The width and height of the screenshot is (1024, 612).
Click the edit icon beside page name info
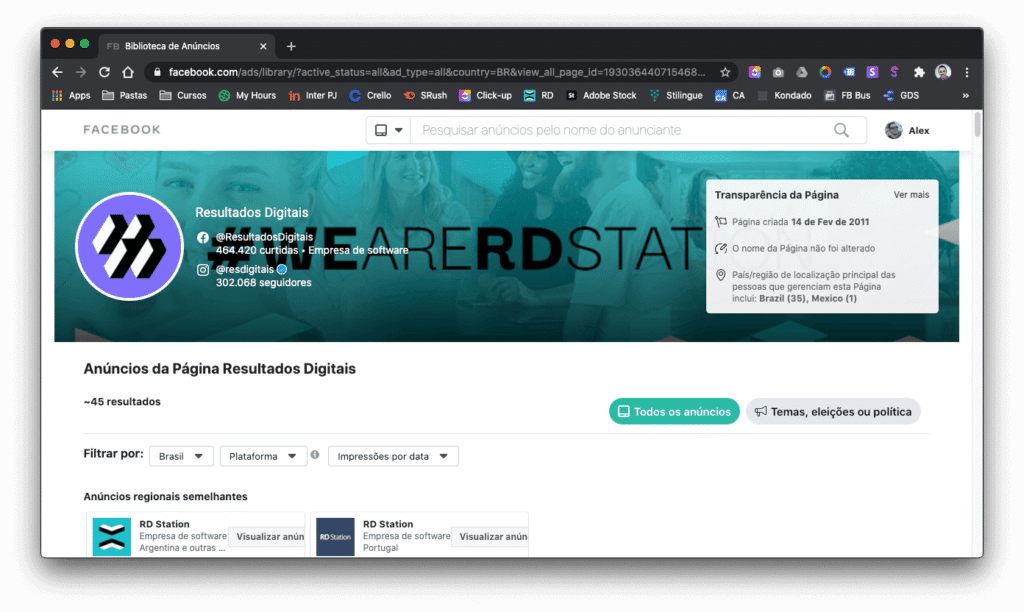point(721,248)
